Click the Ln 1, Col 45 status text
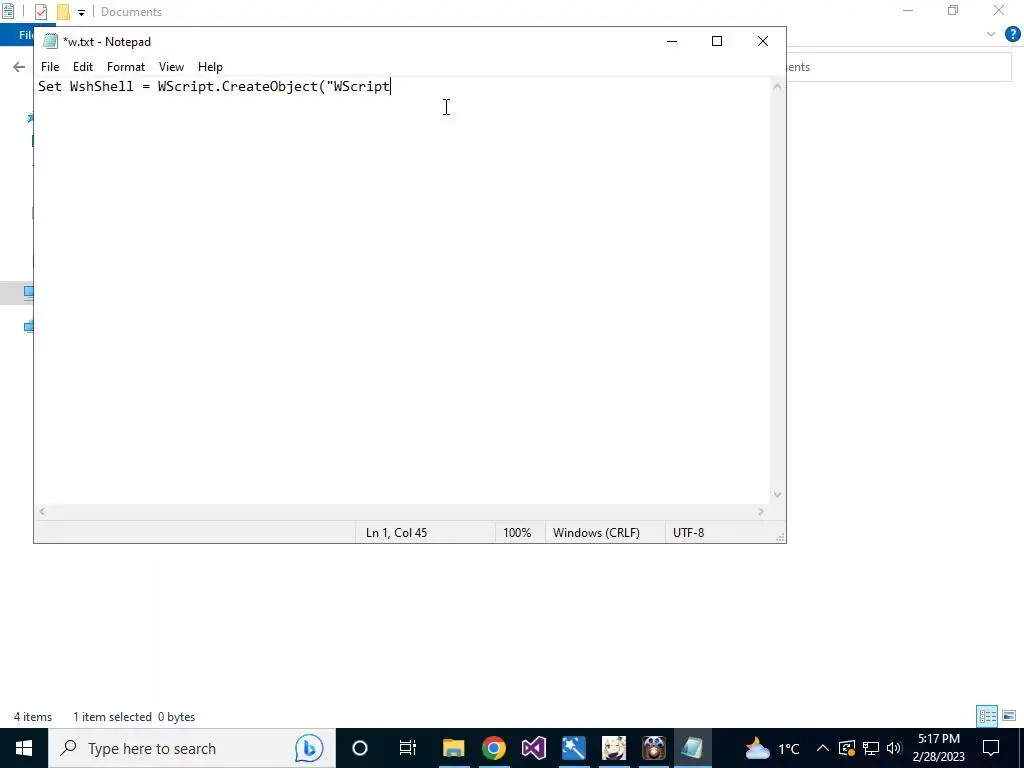 tap(396, 533)
